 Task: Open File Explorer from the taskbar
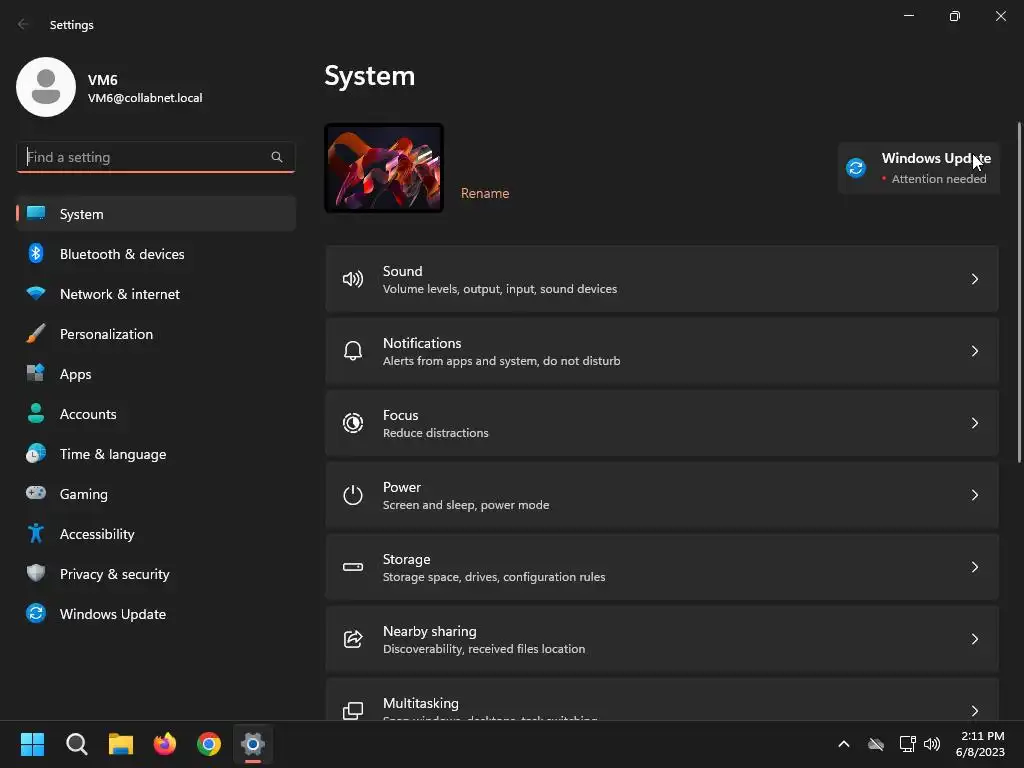click(121, 744)
